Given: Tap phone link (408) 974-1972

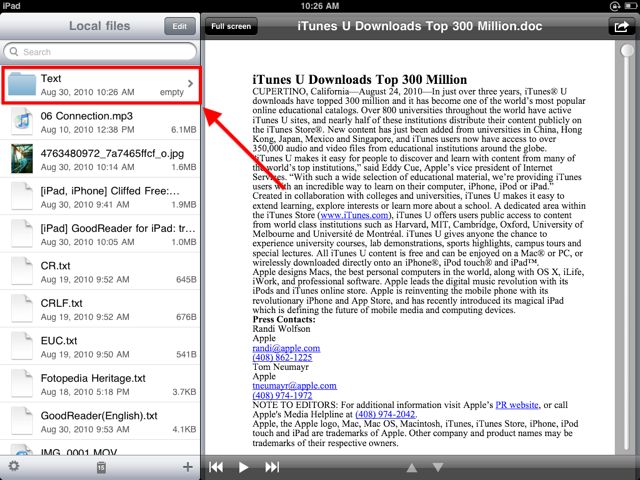Looking at the screenshot, I should click(282, 395).
